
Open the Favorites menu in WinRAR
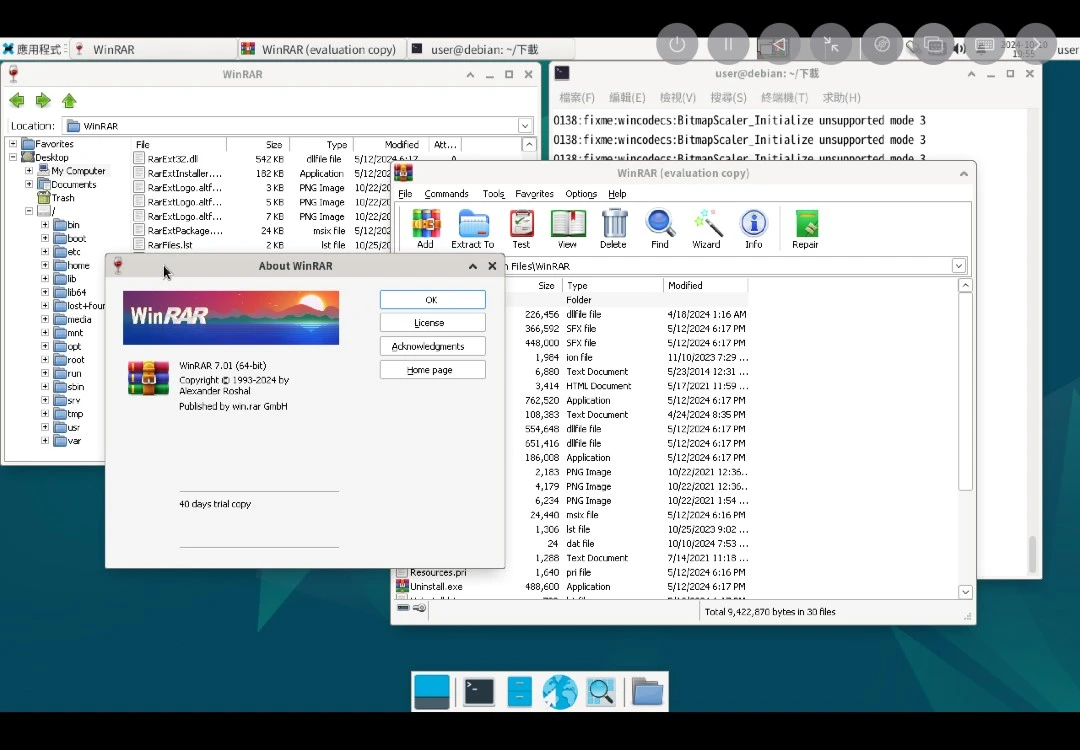click(x=534, y=194)
